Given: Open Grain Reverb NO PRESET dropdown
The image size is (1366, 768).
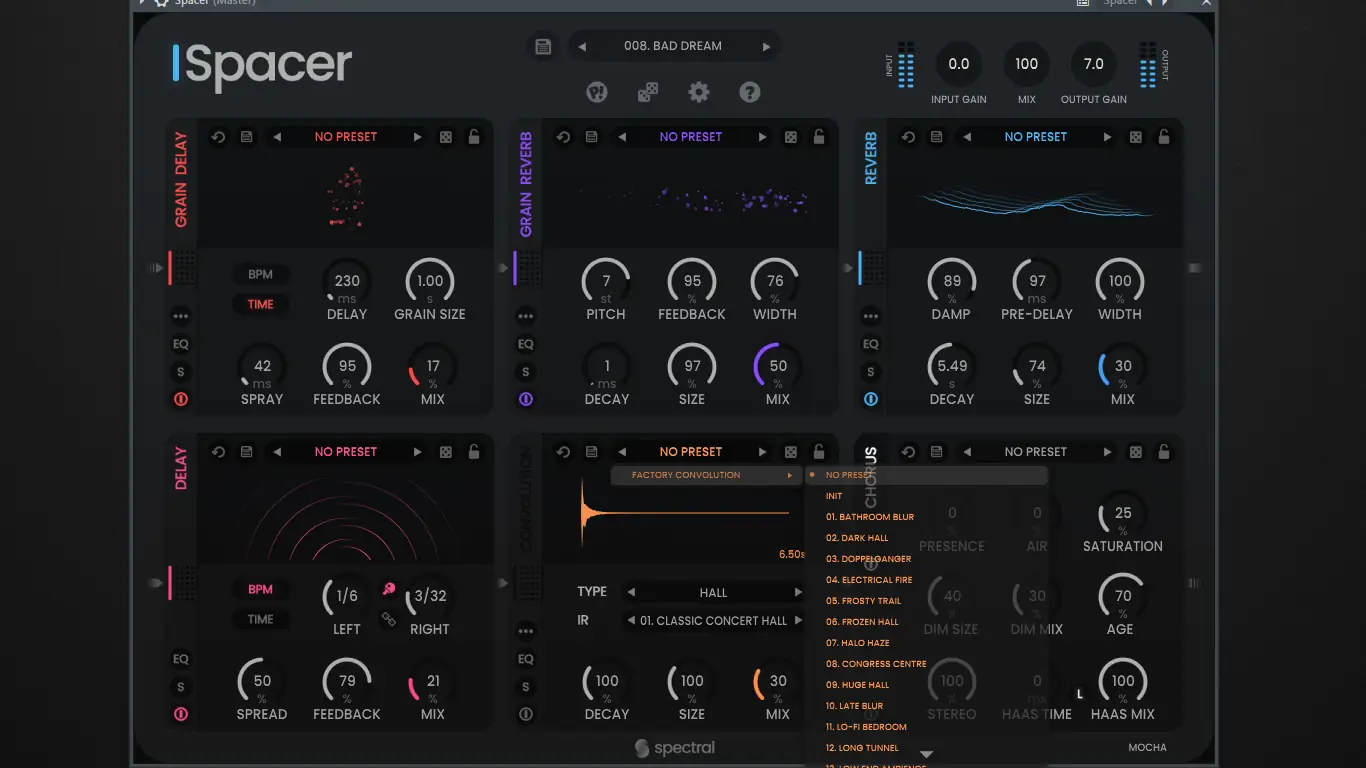Looking at the screenshot, I should pyautogui.click(x=691, y=137).
